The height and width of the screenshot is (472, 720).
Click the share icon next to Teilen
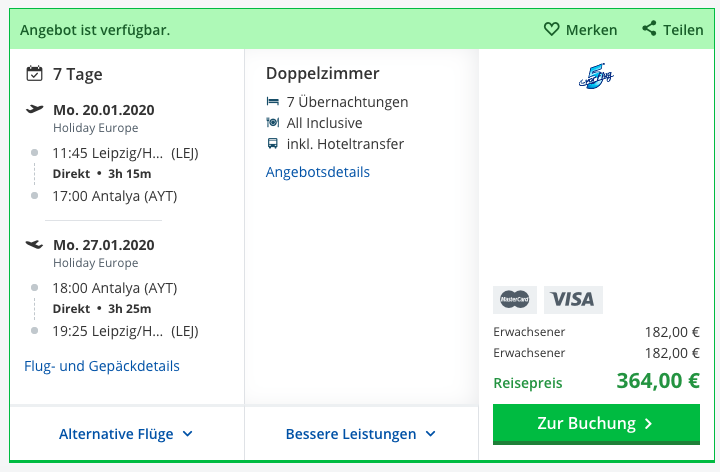tap(649, 28)
